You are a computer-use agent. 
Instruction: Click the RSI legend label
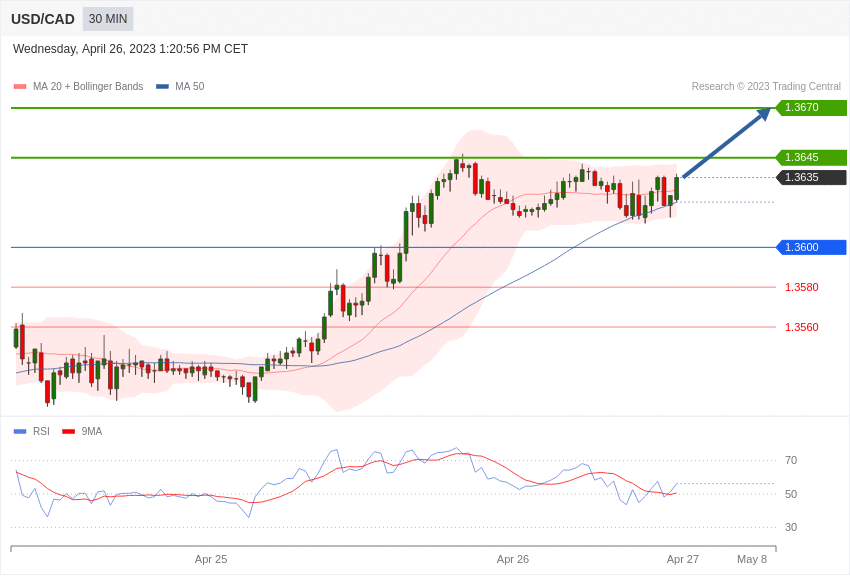click(x=41, y=431)
